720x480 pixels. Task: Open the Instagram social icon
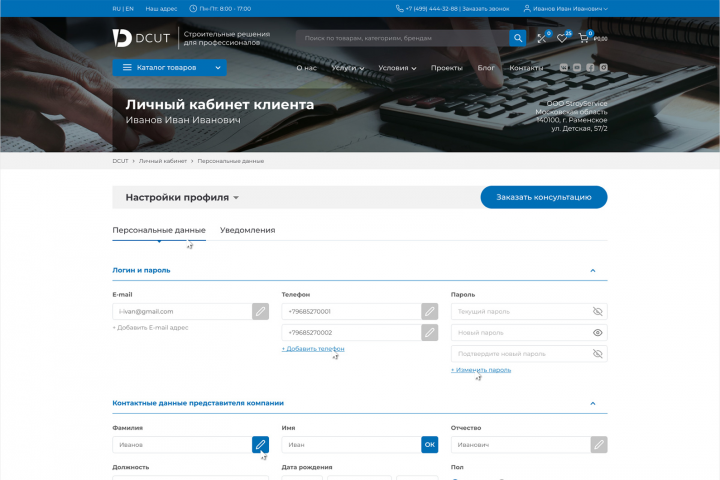click(603, 68)
